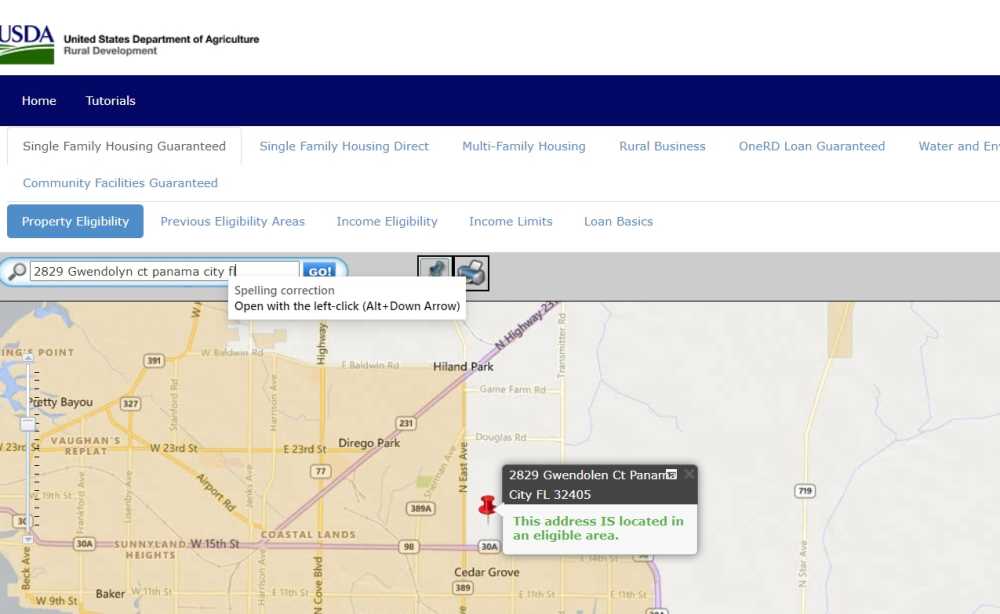This screenshot has width=1000, height=614.
Task: Click the address search input field
Action: (x=164, y=272)
